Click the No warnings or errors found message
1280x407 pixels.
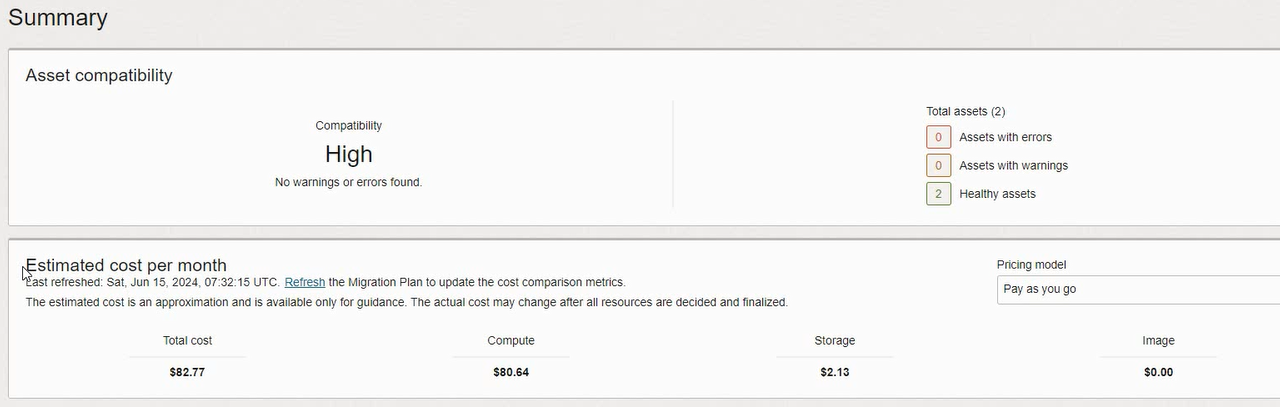348,182
